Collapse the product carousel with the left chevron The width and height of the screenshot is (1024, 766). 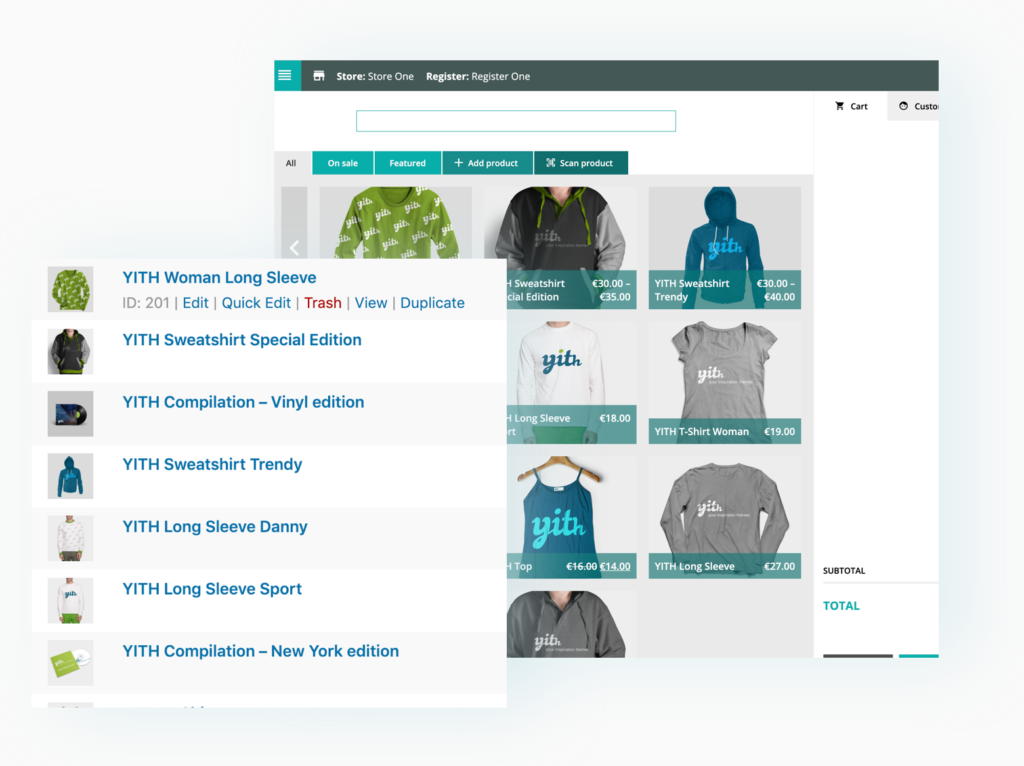pos(294,248)
